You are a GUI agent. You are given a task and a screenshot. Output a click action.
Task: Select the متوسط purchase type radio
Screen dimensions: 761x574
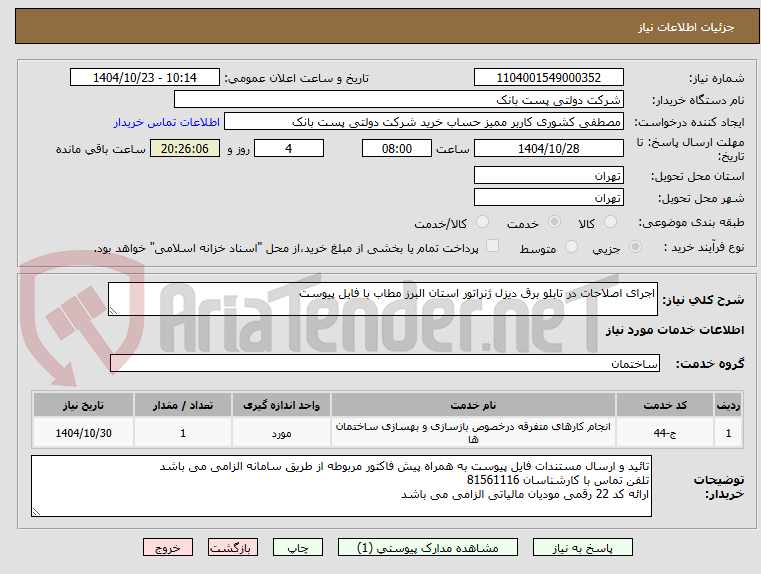coord(572,247)
